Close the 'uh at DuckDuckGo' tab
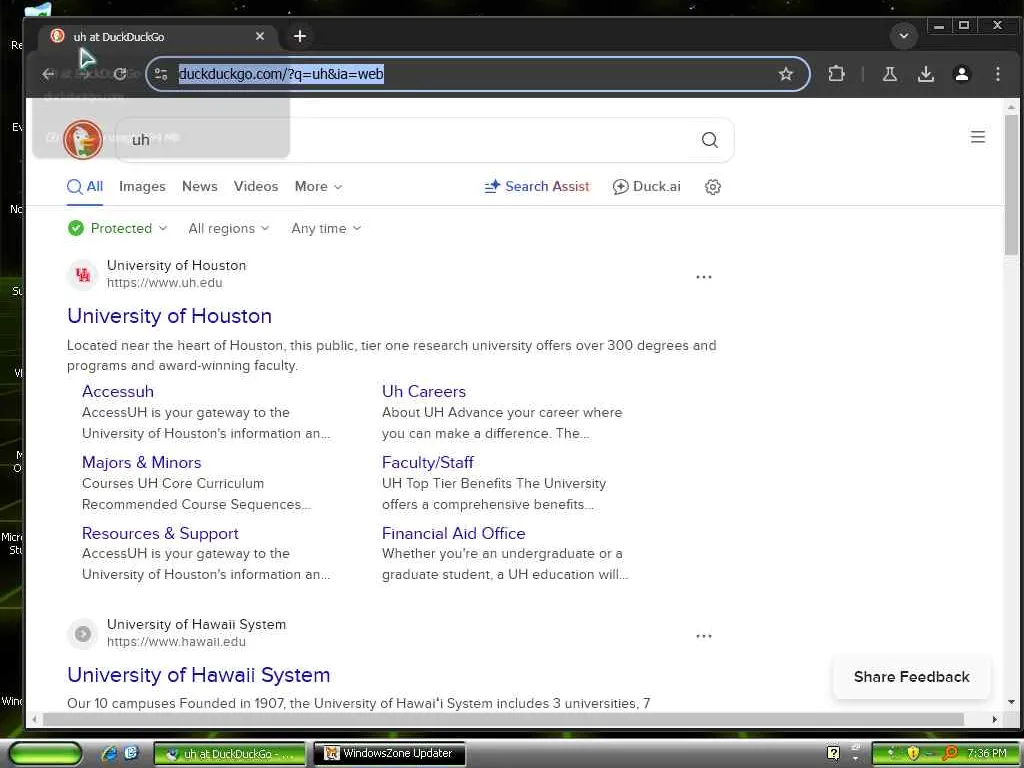Viewport: 1024px width, 768px height. (x=260, y=37)
